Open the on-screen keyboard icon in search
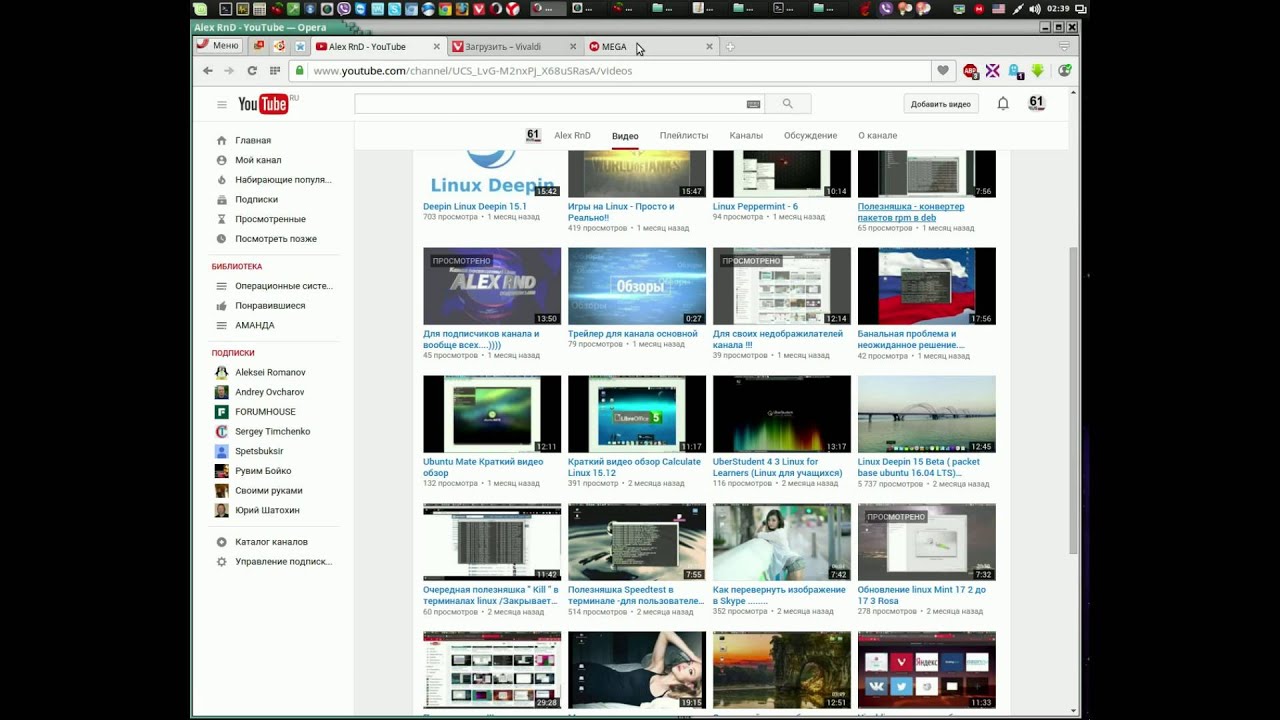Viewport: 1280px width, 720px height. [753, 104]
